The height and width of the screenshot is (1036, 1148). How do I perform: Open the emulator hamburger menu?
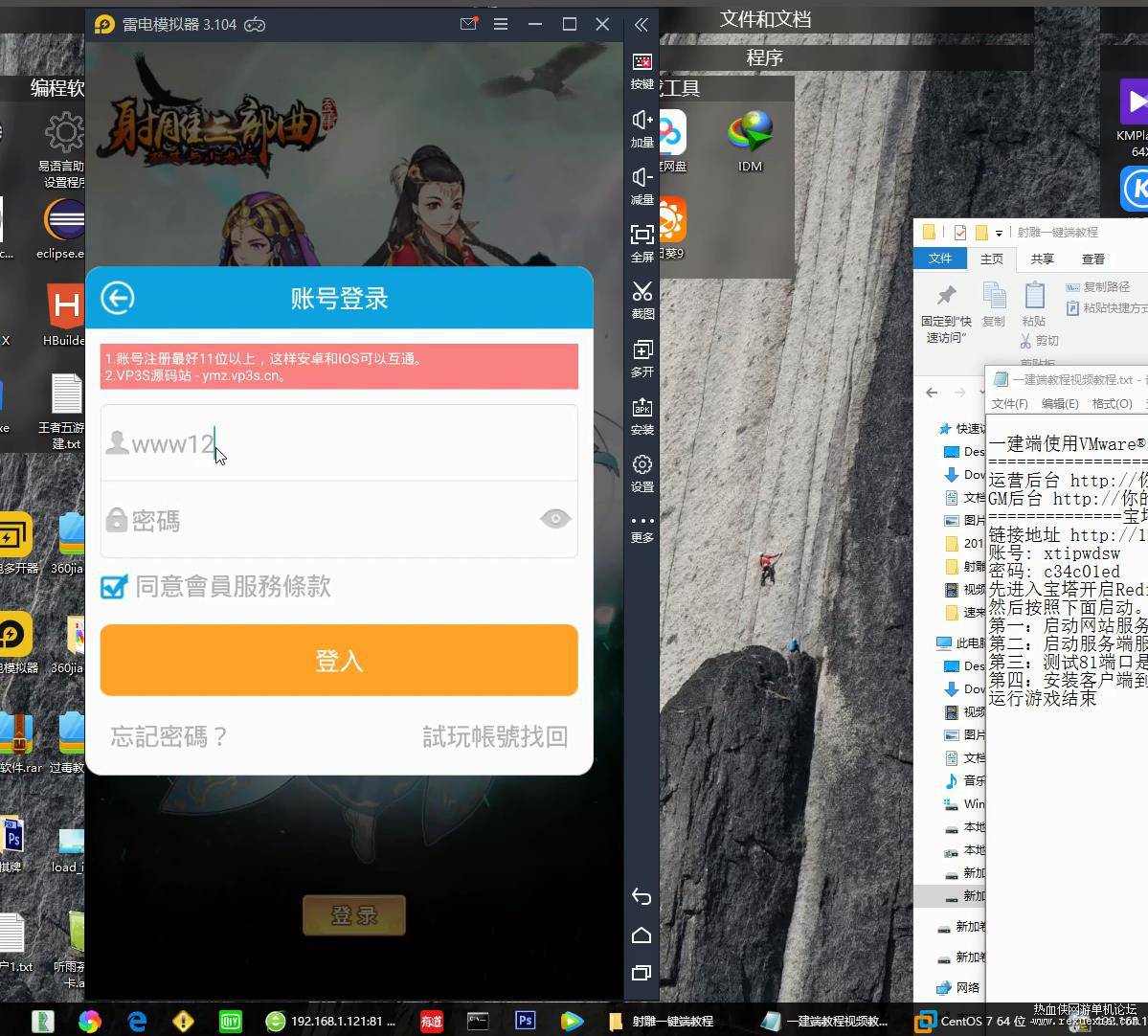click(501, 24)
